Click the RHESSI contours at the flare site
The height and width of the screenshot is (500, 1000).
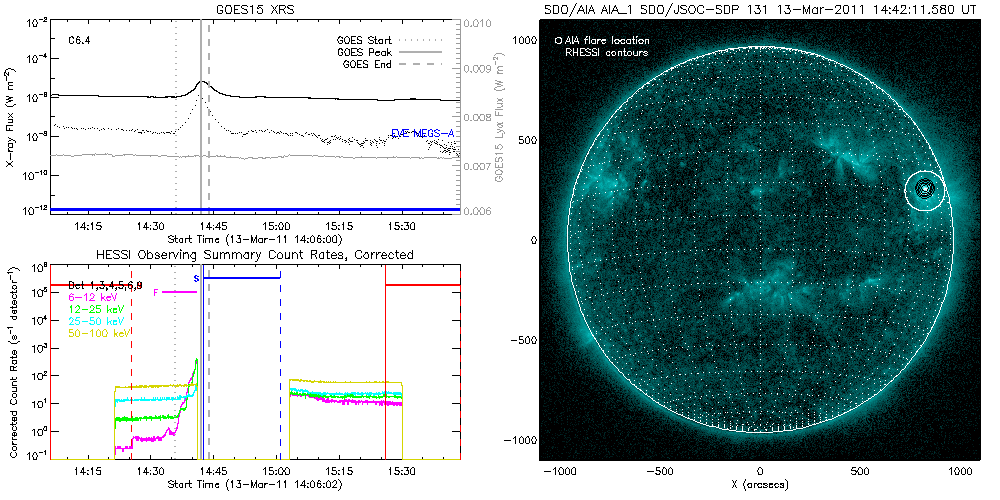pyautogui.click(x=926, y=188)
